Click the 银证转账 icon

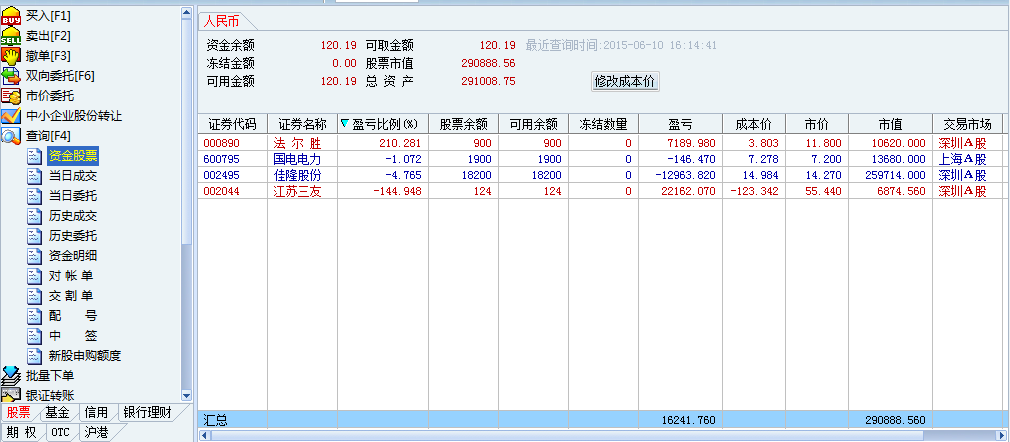[x=11, y=394]
